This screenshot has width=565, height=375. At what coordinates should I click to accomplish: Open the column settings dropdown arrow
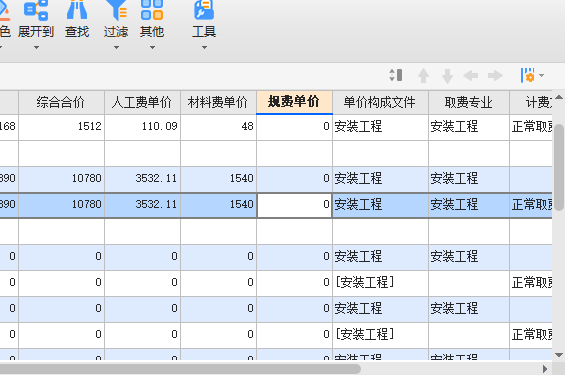point(541,76)
